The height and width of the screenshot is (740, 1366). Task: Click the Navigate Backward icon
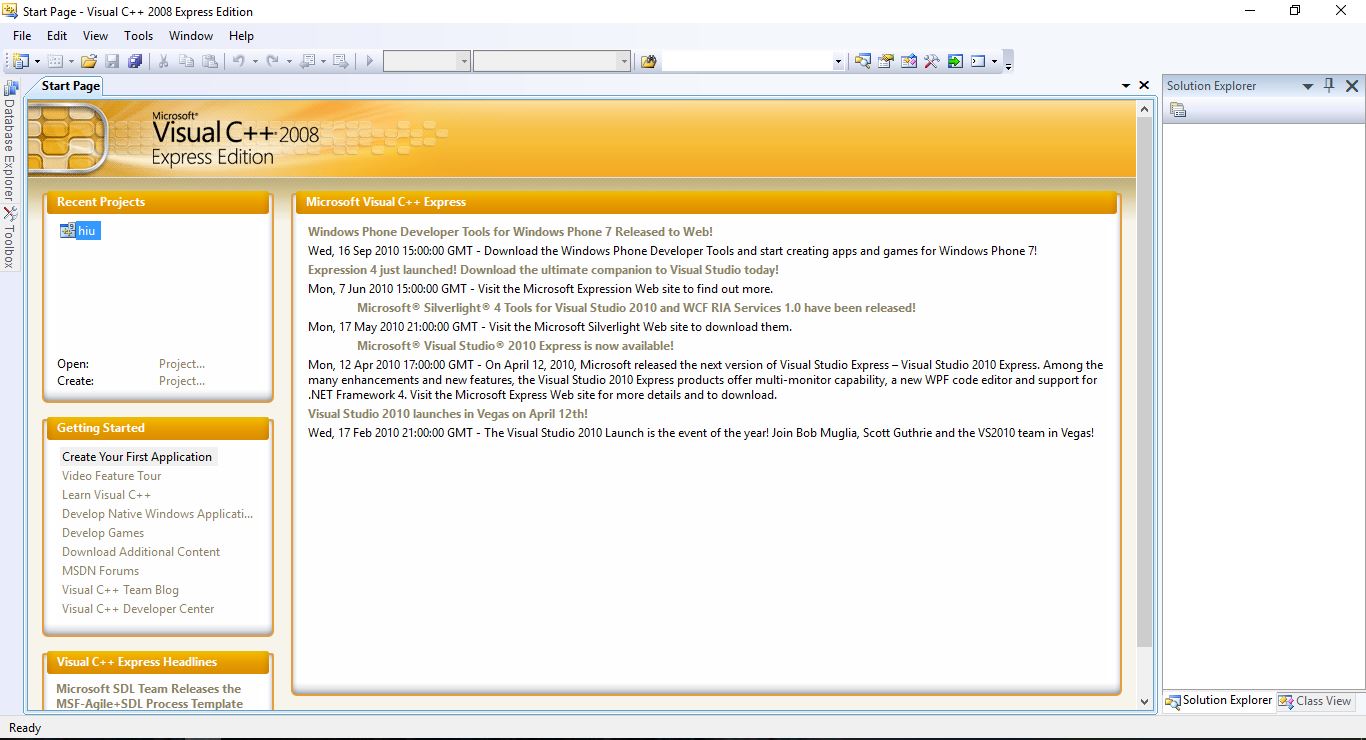tap(308, 62)
